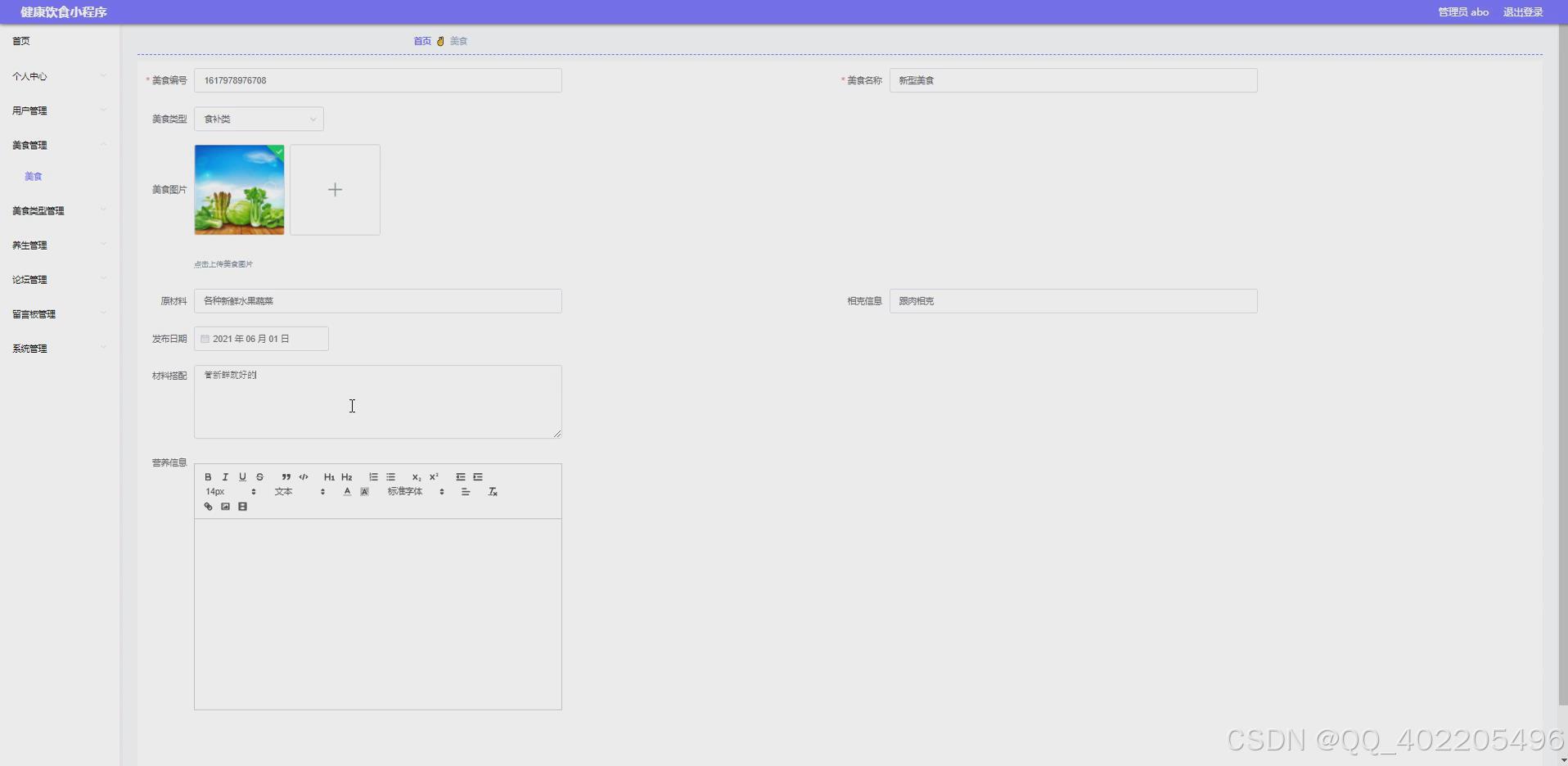Apply bold formatting in the editor
The width and height of the screenshot is (1568, 766).
(x=208, y=477)
